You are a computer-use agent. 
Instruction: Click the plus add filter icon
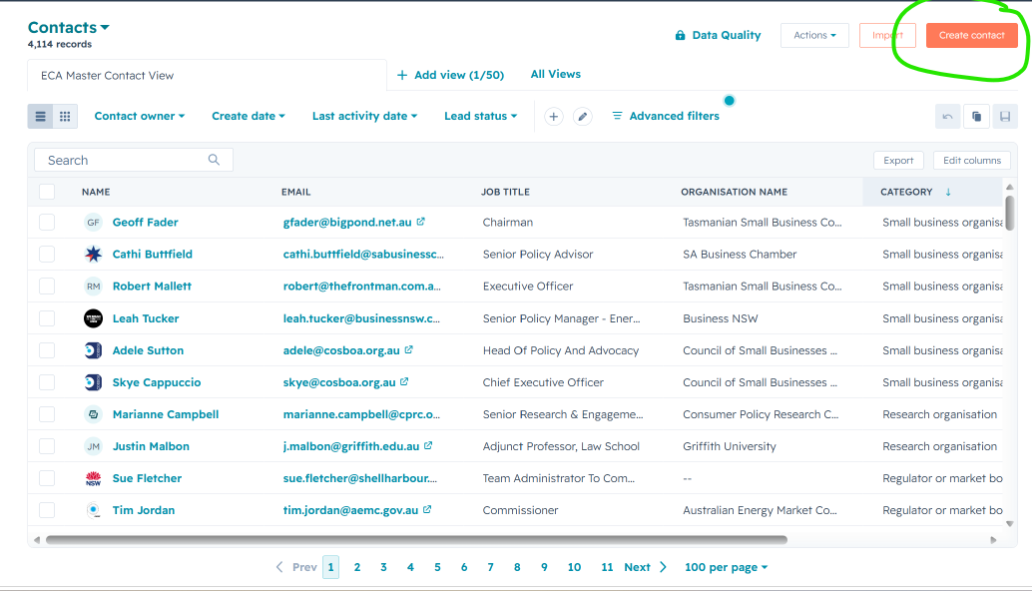coord(554,116)
